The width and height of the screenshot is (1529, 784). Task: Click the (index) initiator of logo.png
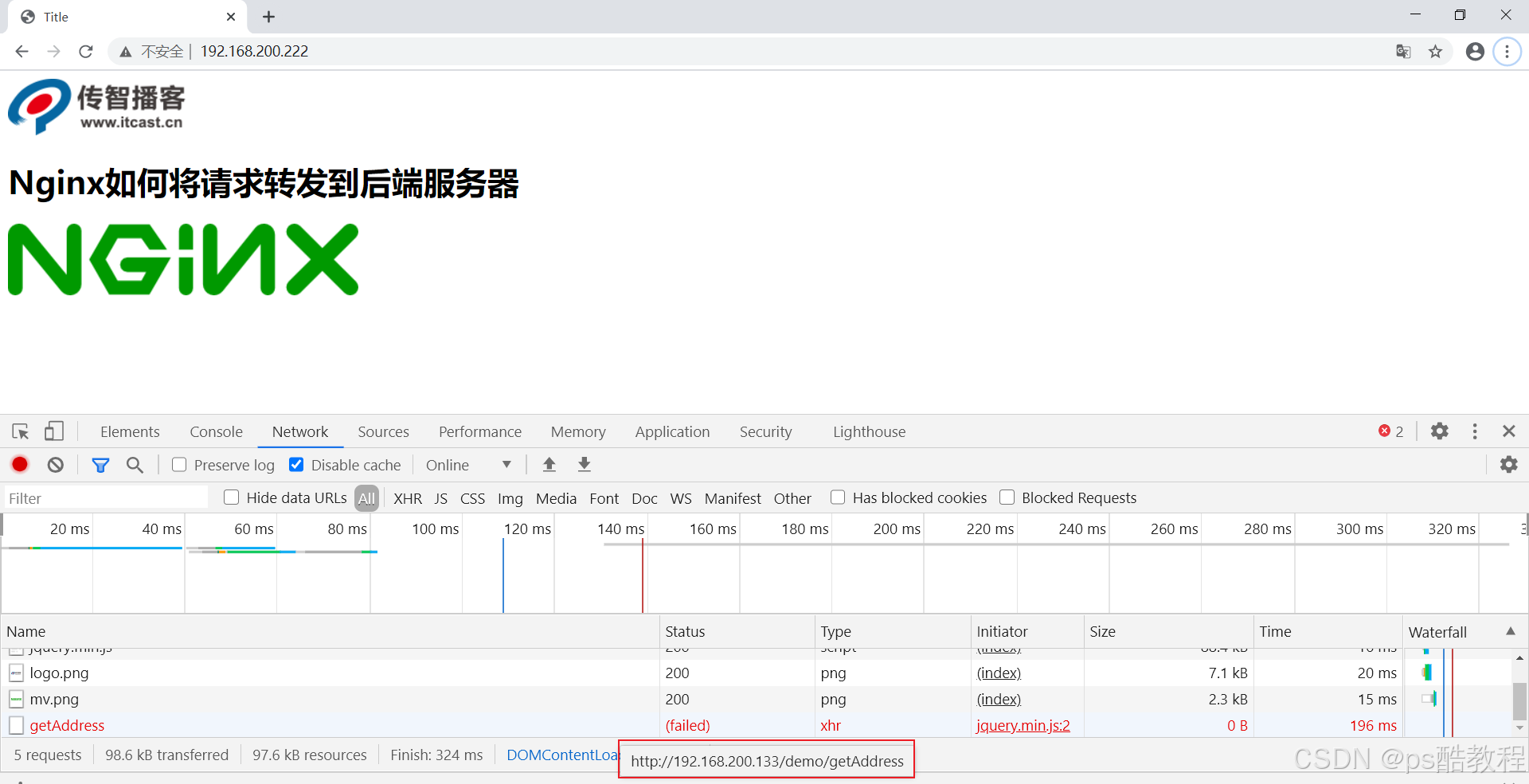pyautogui.click(x=999, y=673)
